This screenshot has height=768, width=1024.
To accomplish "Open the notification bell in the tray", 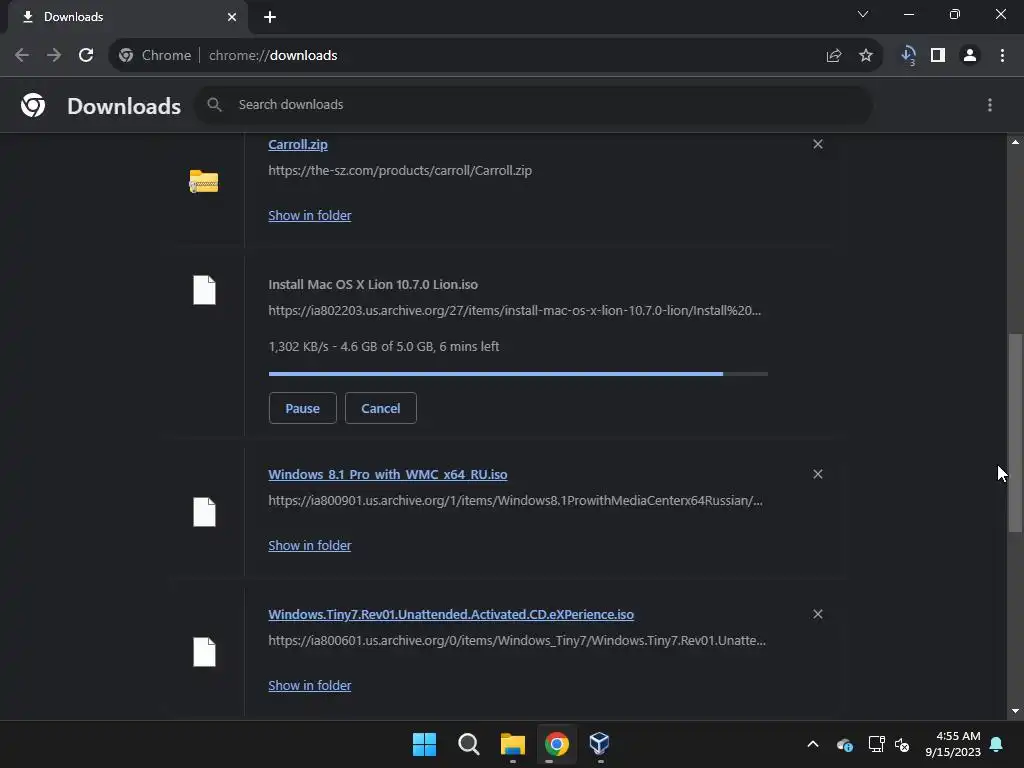I will click(x=997, y=744).
